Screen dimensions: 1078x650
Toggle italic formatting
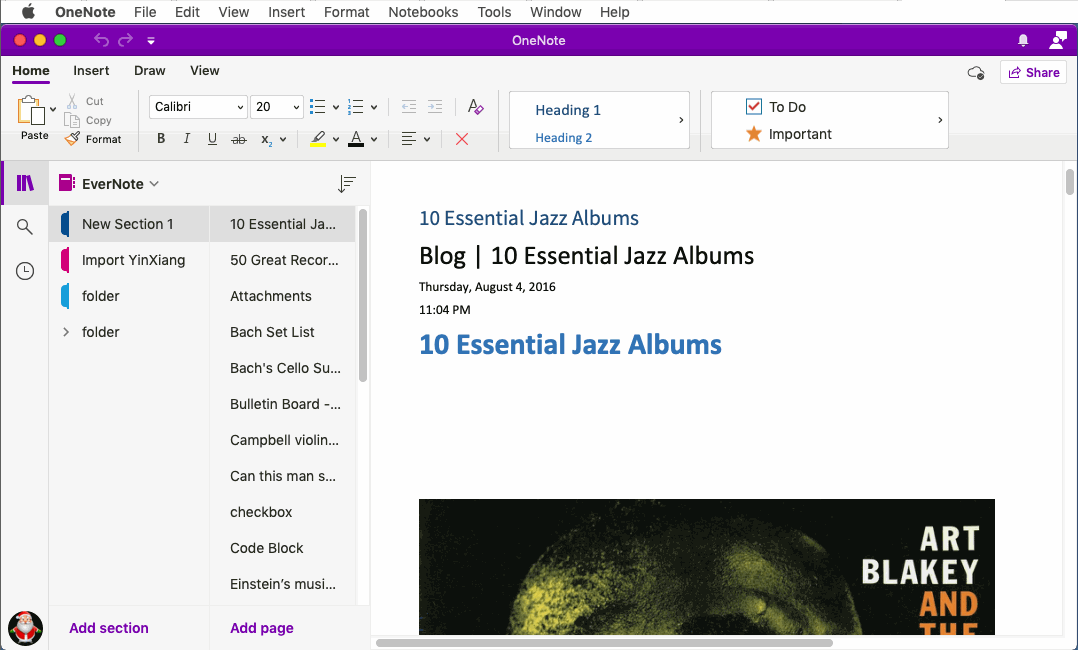(186, 139)
